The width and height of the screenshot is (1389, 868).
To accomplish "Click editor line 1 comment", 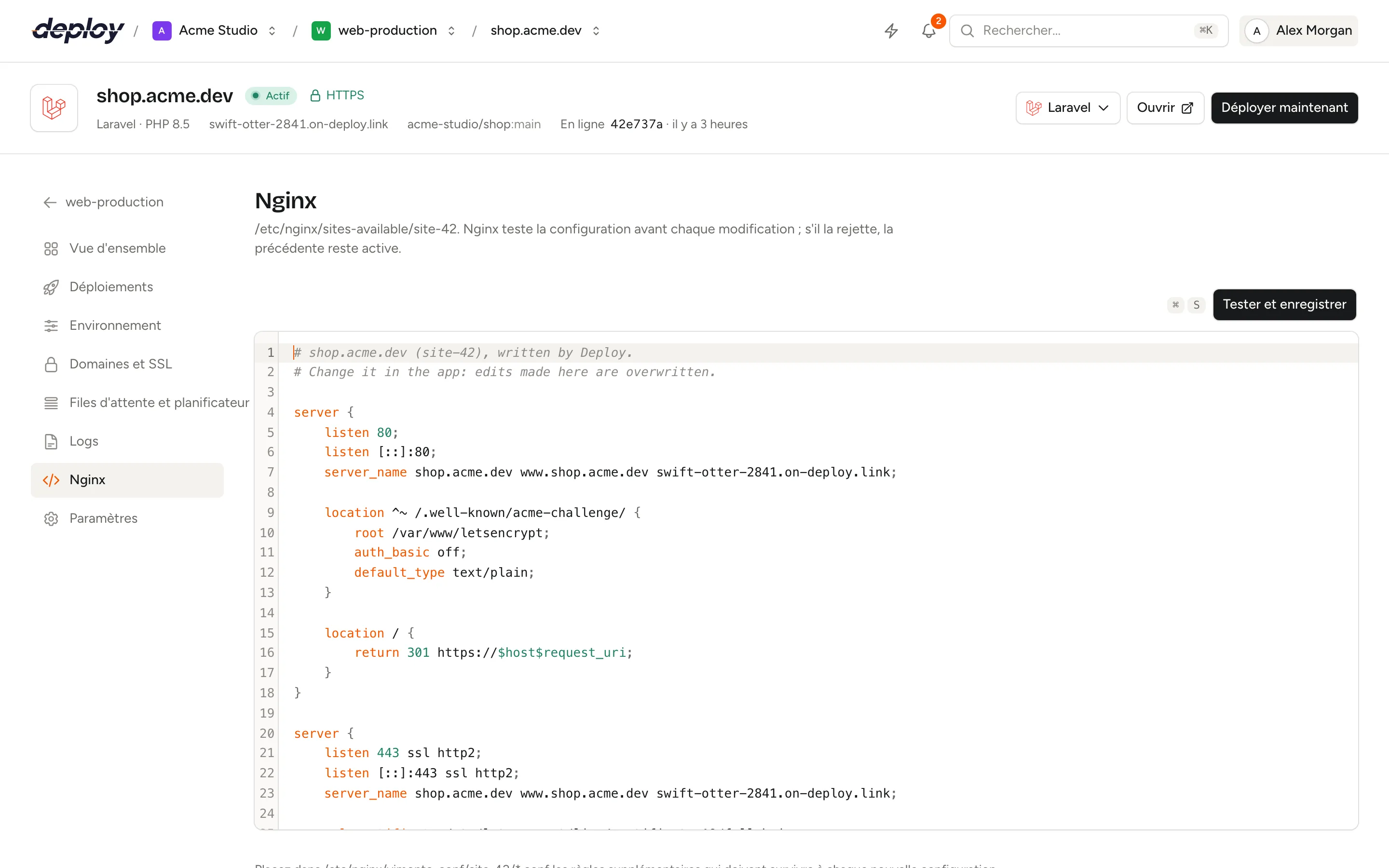I will click(x=463, y=353).
